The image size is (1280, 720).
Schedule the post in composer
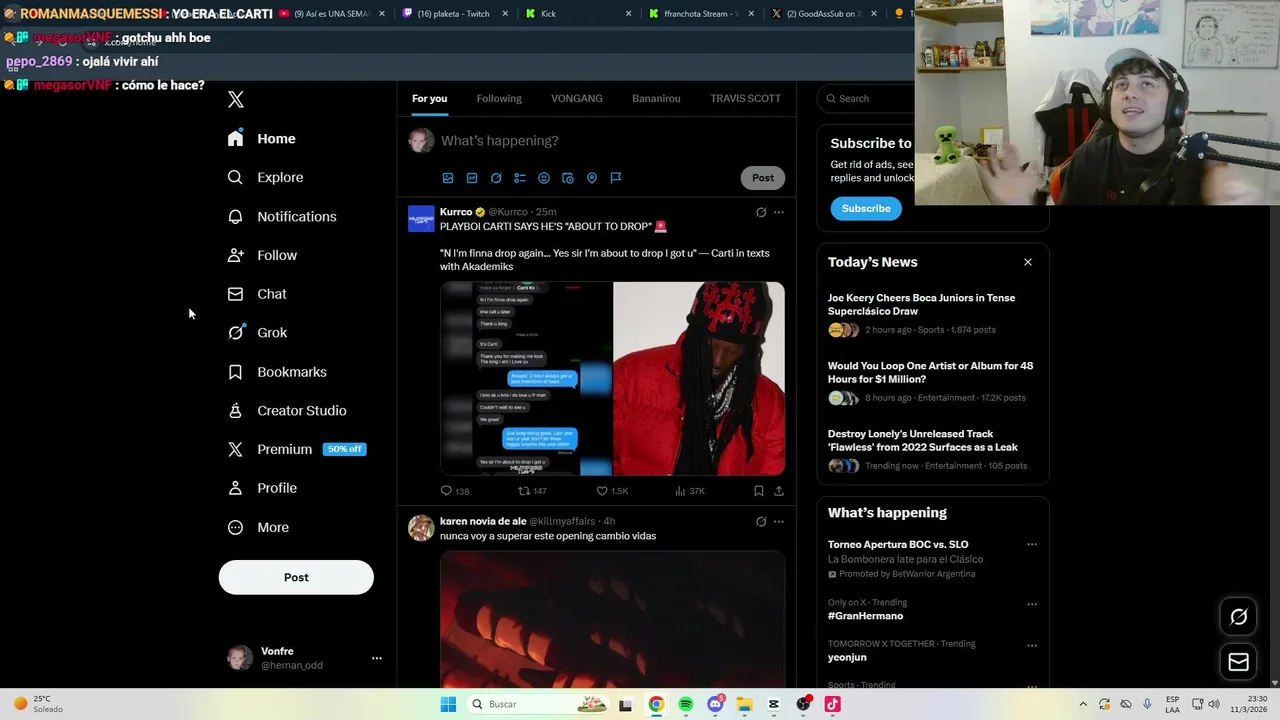[568, 178]
